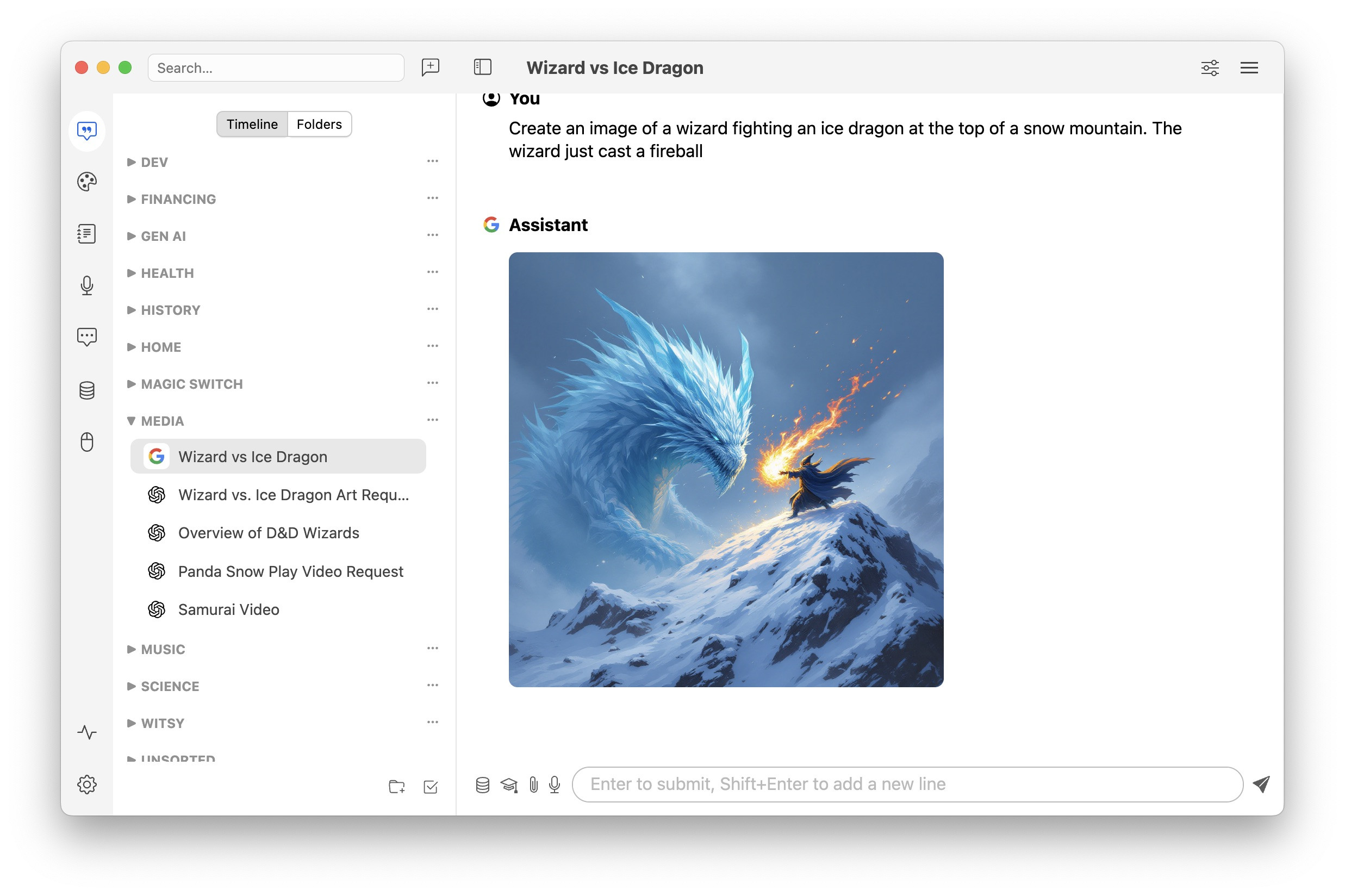Open the more options menu for HEALTH folder
Screen dimensions: 1345x896
tap(433, 272)
